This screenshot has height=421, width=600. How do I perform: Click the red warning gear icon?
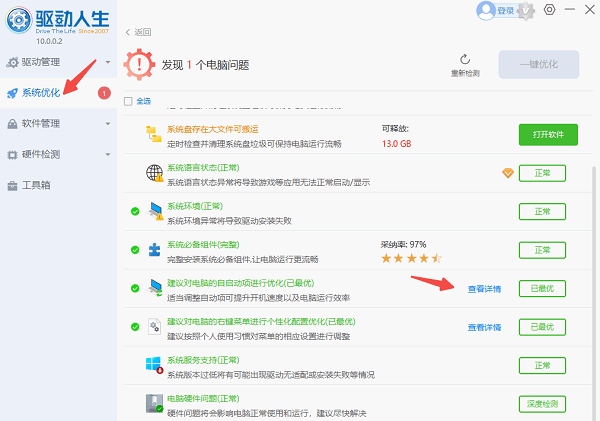pyautogui.click(x=139, y=64)
